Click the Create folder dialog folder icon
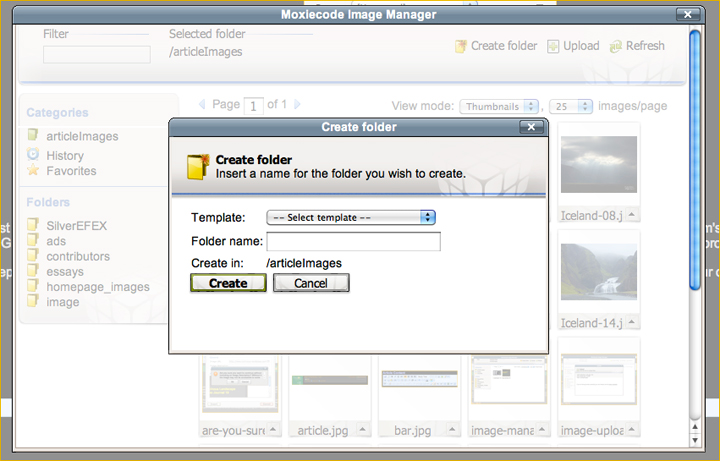720x461 pixels. coord(198,166)
